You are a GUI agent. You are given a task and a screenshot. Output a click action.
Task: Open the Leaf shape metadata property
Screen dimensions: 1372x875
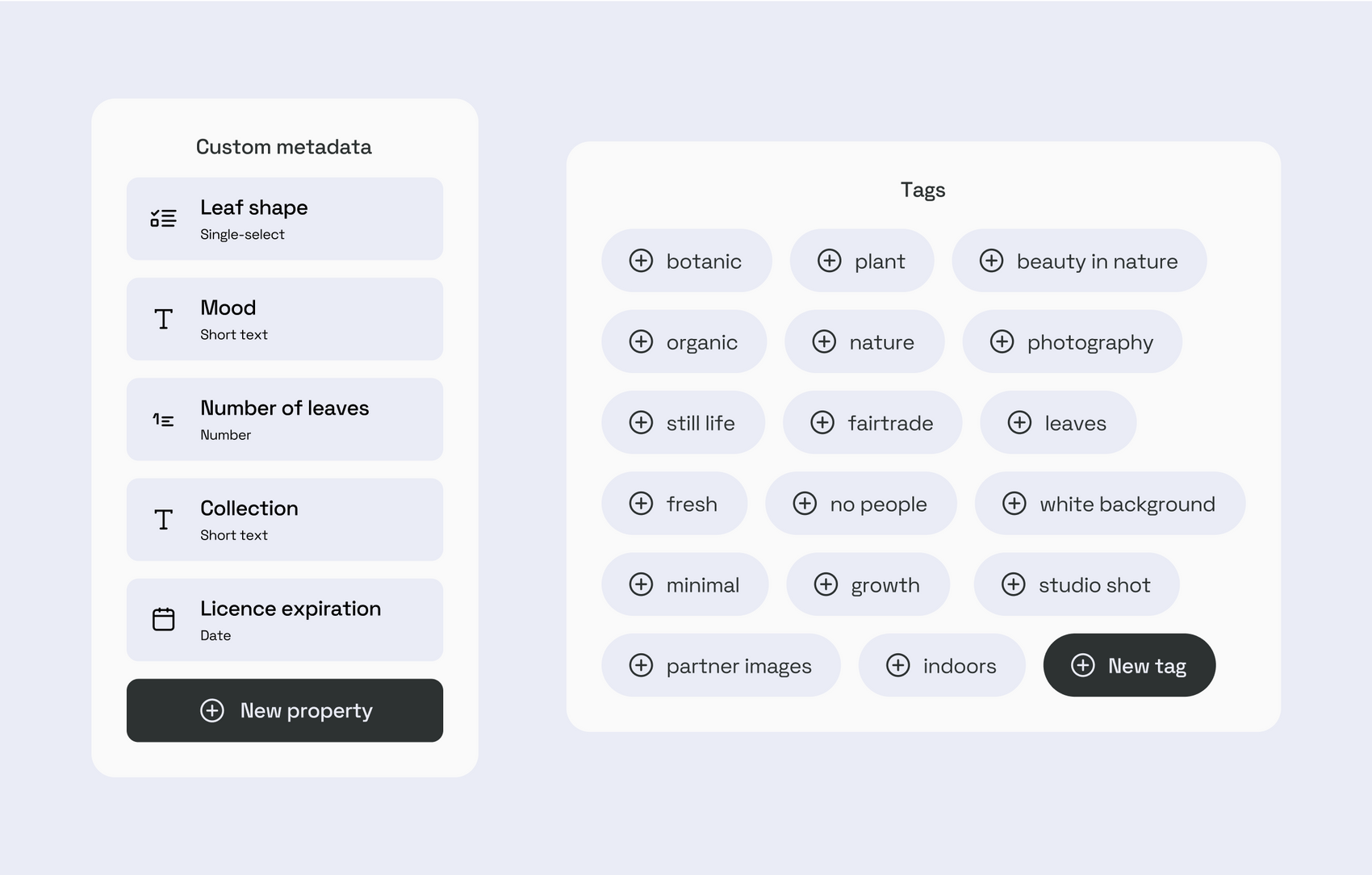coord(285,219)
